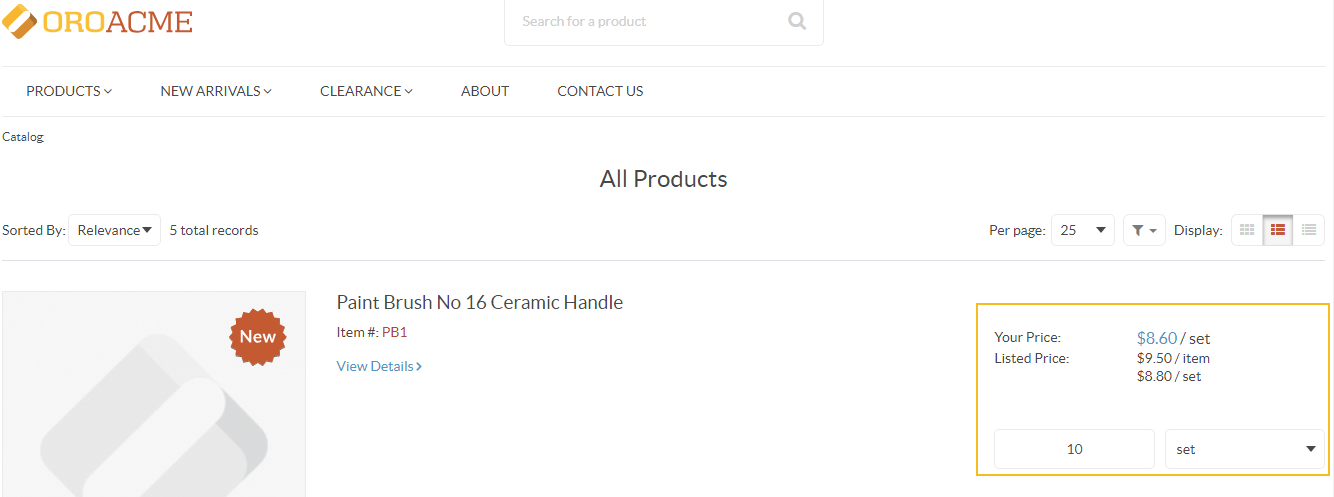Screen dimensions: 1334x497
Task: Open the Contact Us page
Action: tap(600, 91)
